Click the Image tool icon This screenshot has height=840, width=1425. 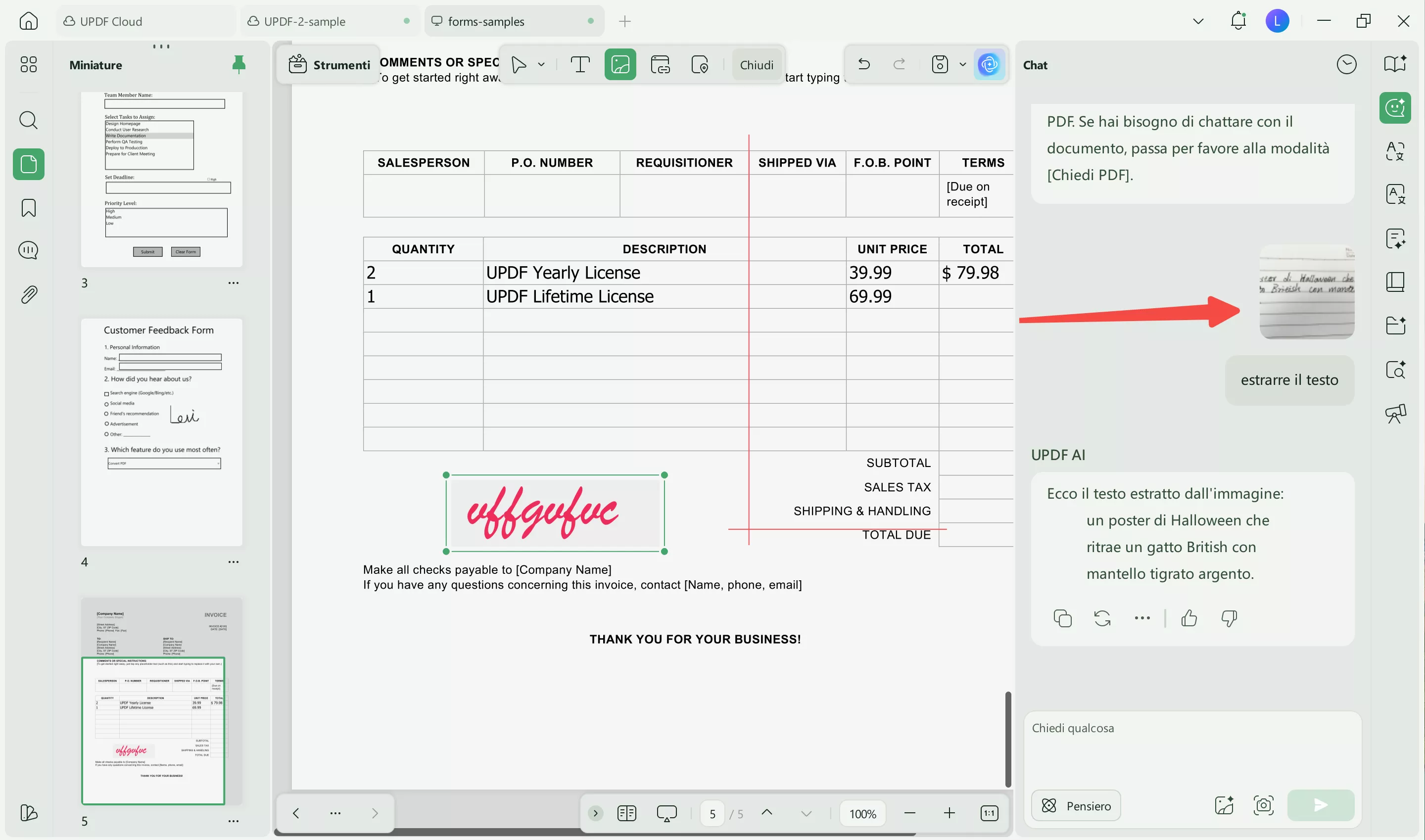click(620, 64)
